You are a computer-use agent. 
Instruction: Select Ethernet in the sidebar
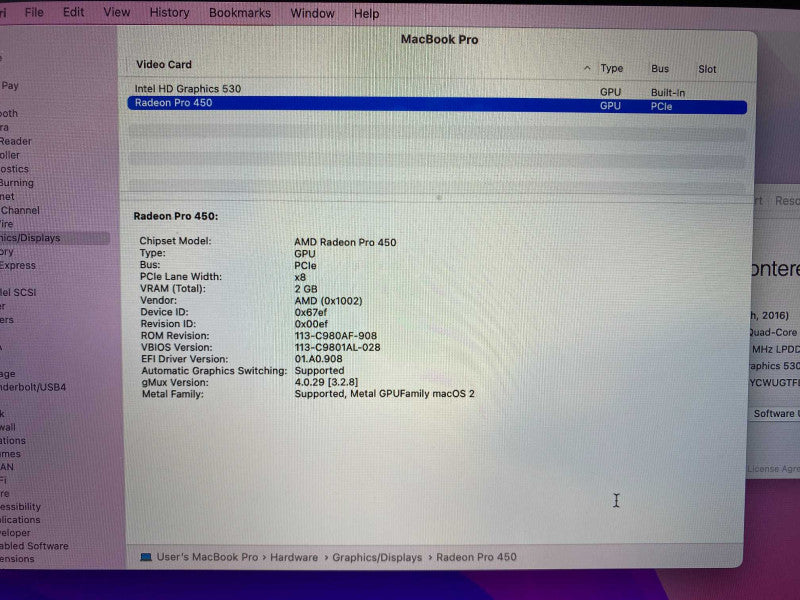8,196
